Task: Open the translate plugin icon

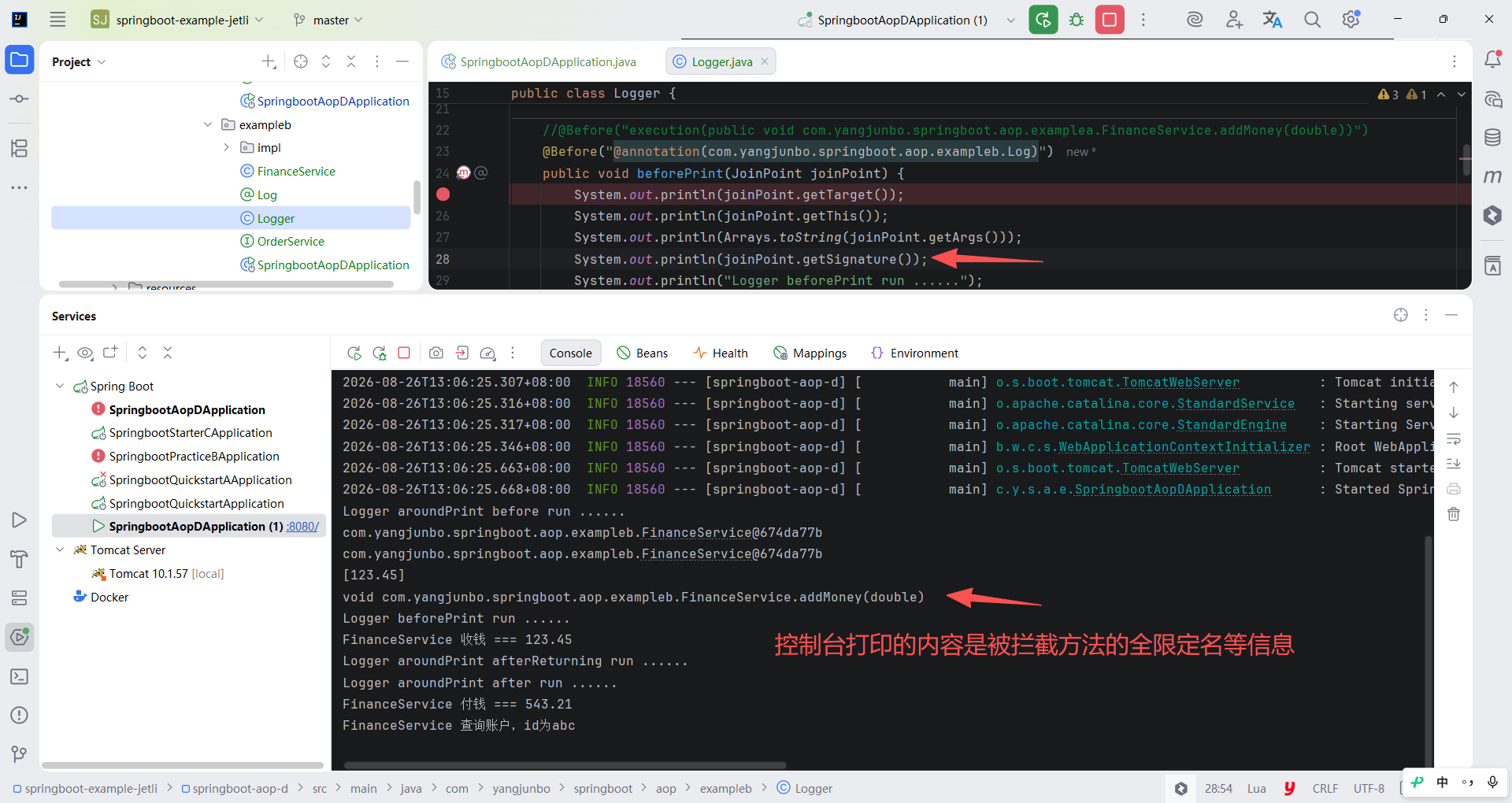Action: 1273,20
